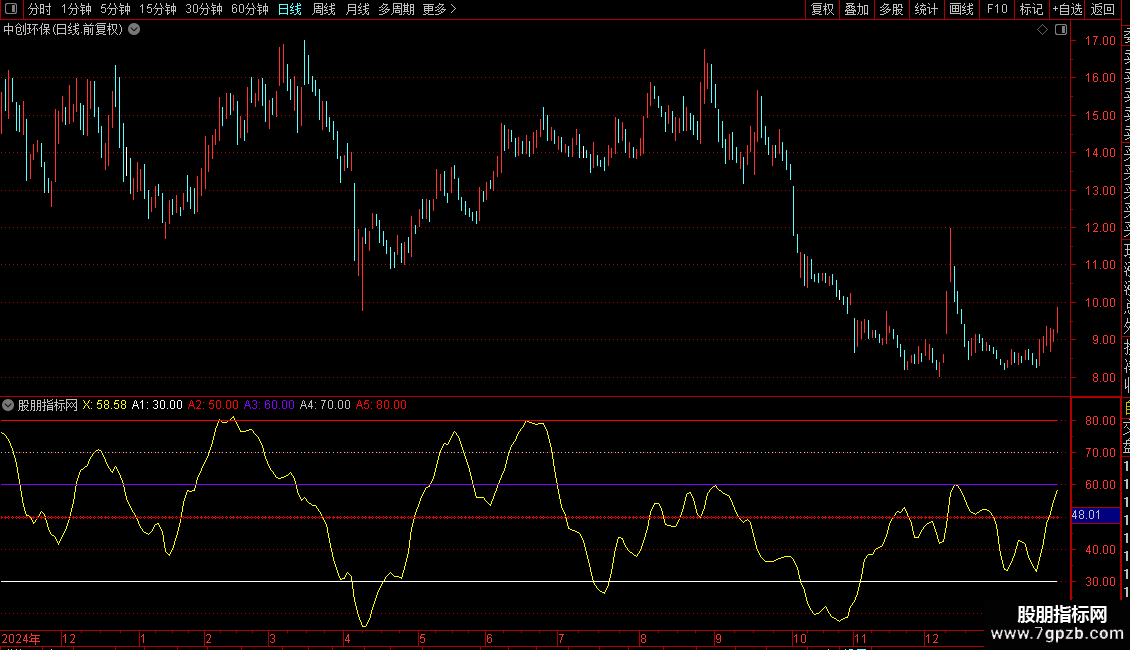Select the 30分钟 period tab
Screen dimensions: 1130x650
coord(204,9)
